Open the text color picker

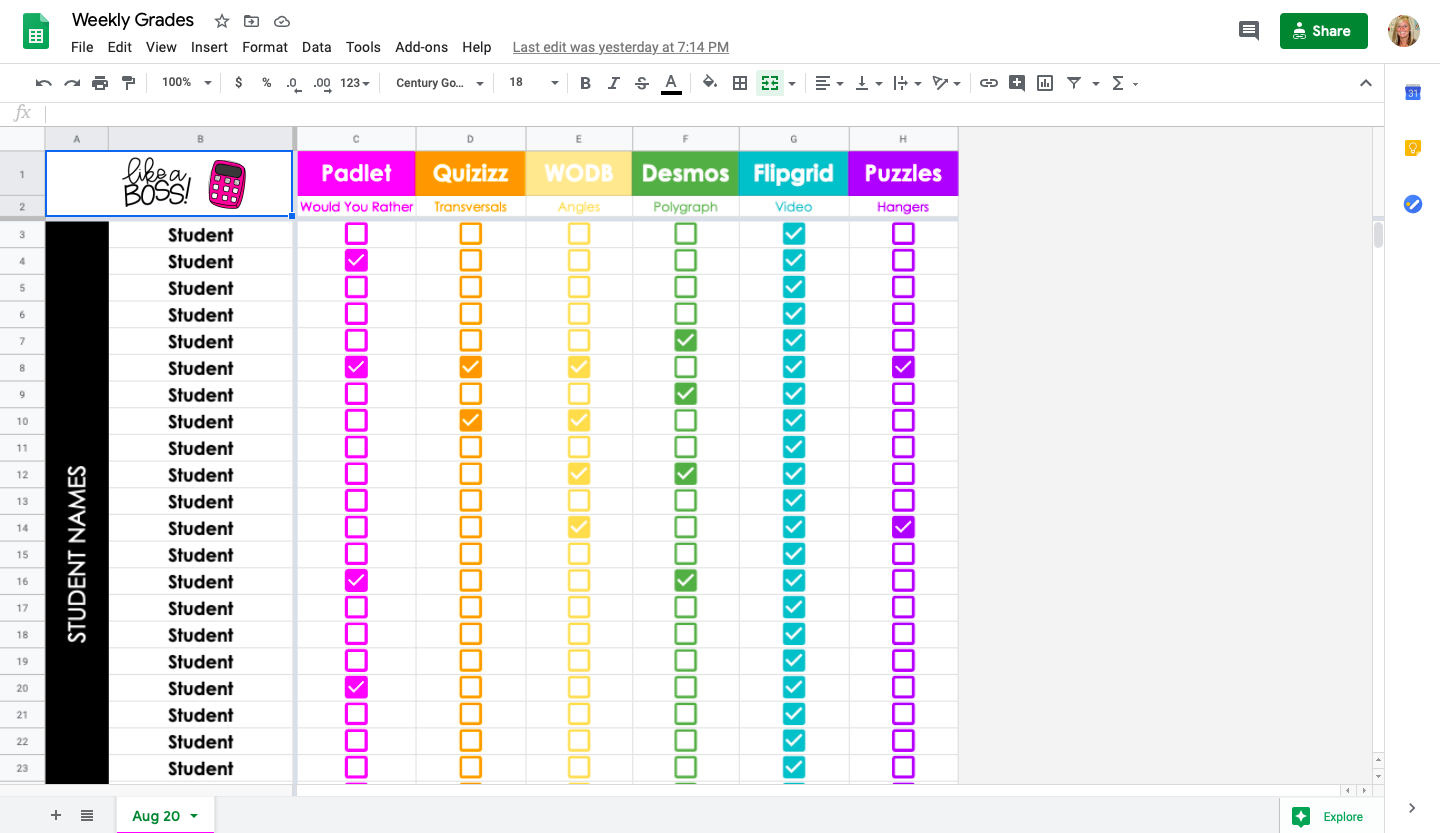point(670,83)
